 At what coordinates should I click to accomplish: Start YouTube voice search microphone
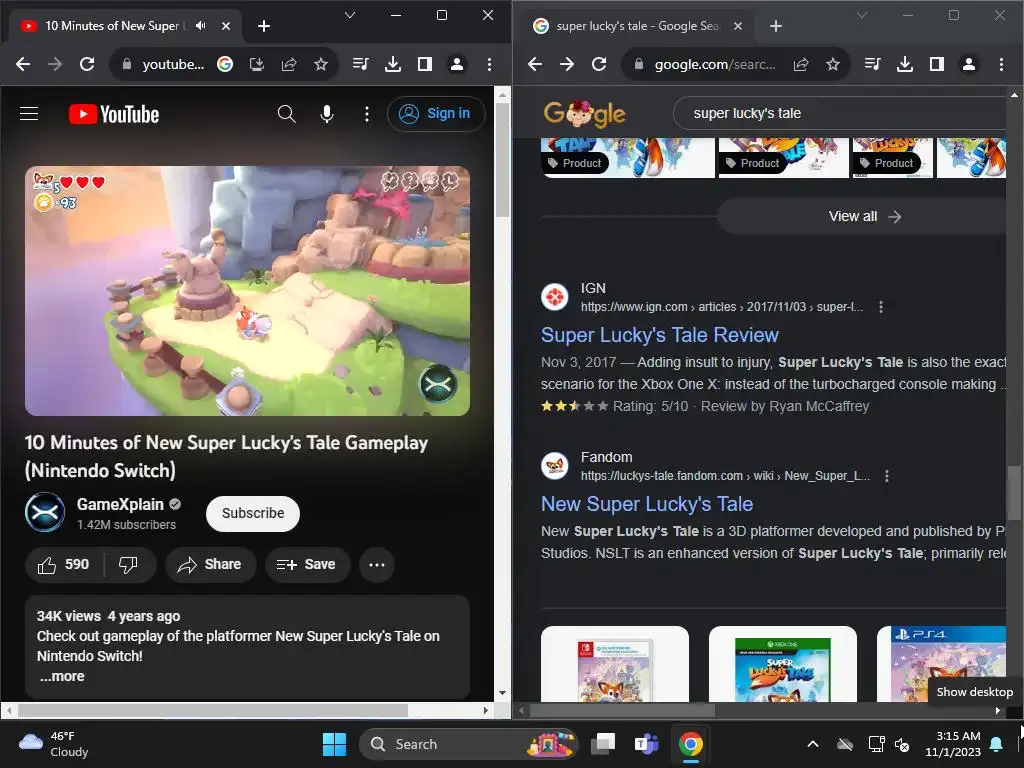[327, 114]
